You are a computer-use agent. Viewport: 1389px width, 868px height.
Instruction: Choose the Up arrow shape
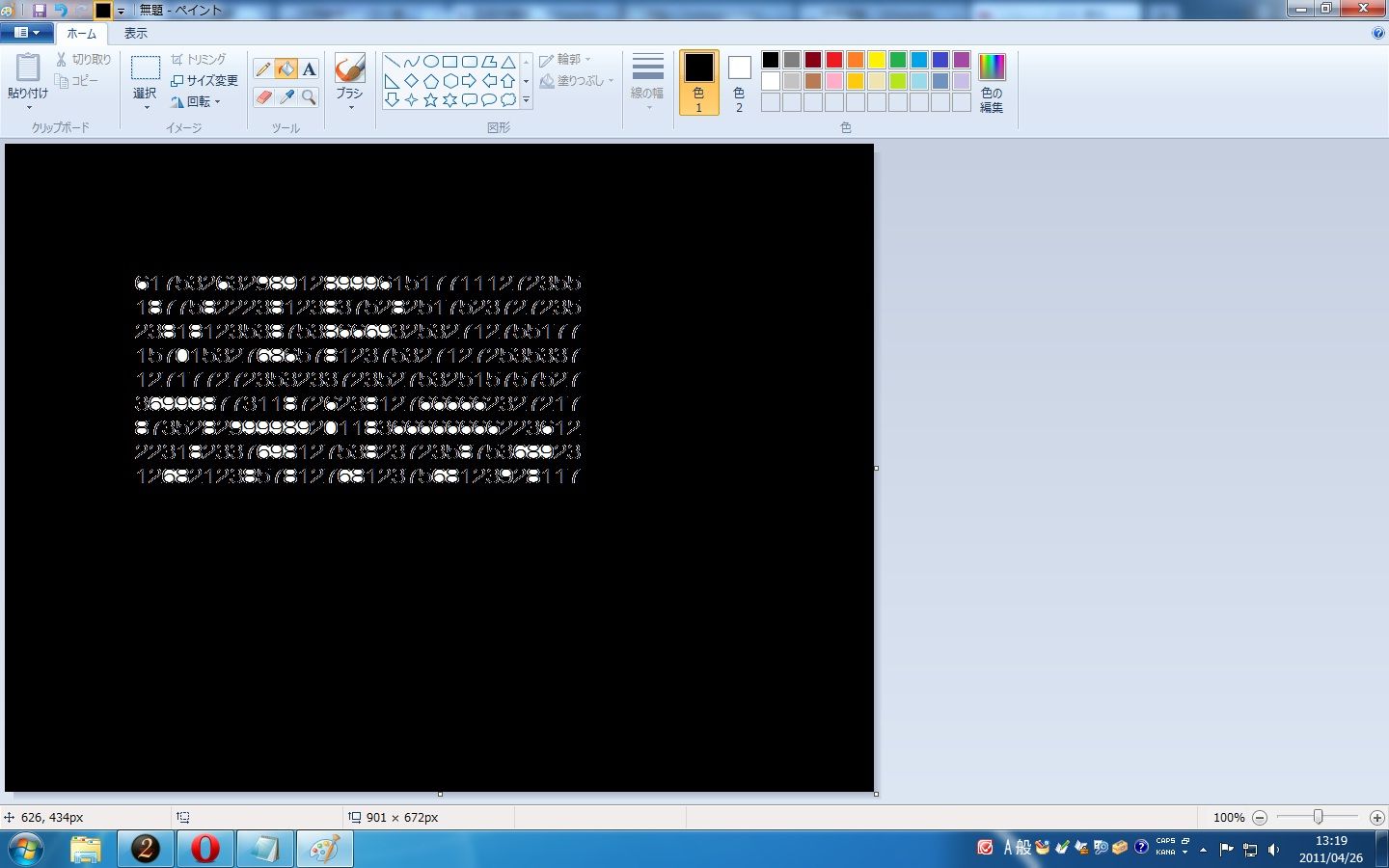[508, 81]
